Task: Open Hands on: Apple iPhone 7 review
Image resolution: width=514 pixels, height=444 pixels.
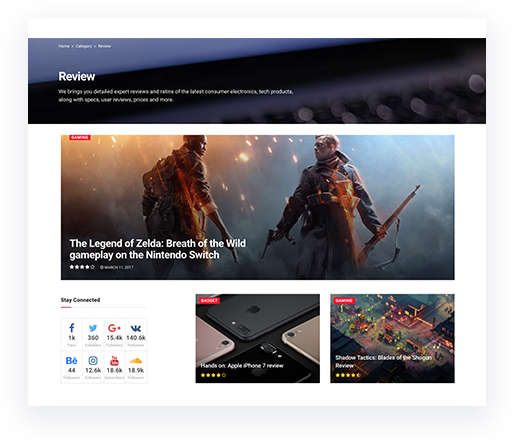Action: (x=242, y=366)
